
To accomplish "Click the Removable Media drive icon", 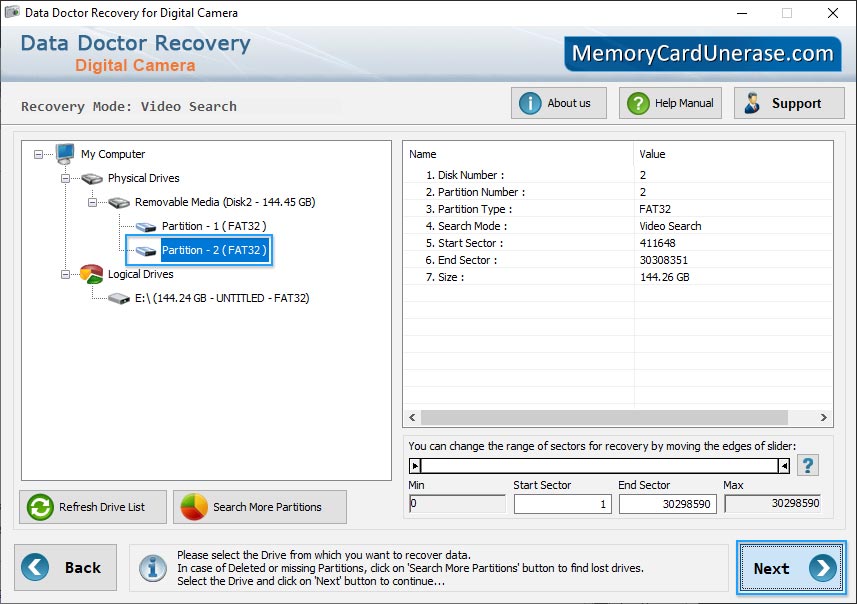I will 119,203.
